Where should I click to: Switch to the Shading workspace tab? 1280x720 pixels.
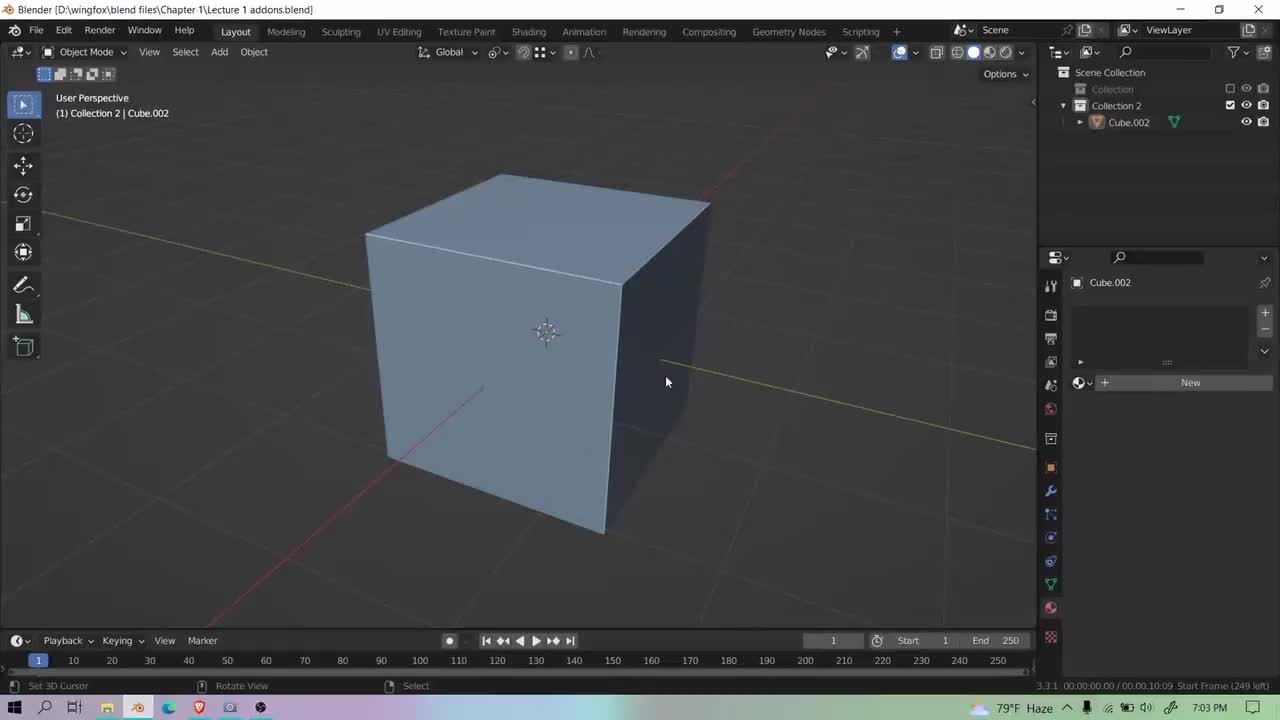[528, 32]
